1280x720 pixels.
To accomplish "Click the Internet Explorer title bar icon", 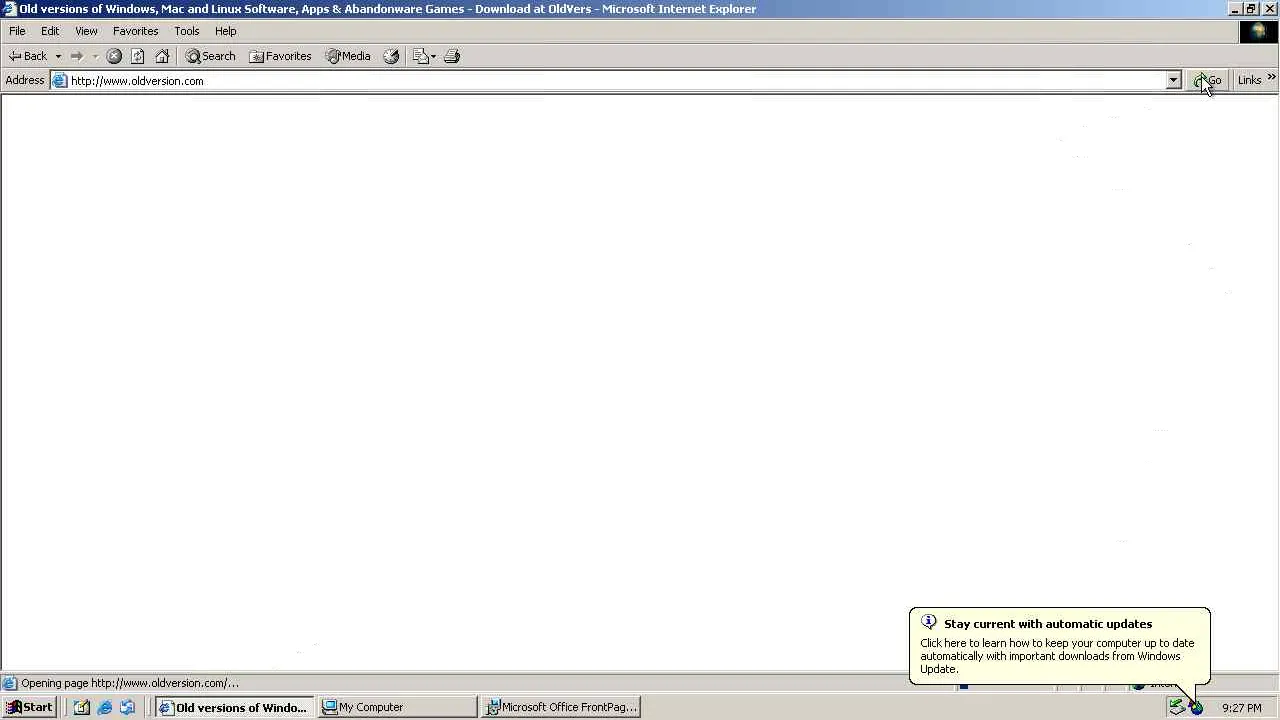I will (x=9, y=9).
